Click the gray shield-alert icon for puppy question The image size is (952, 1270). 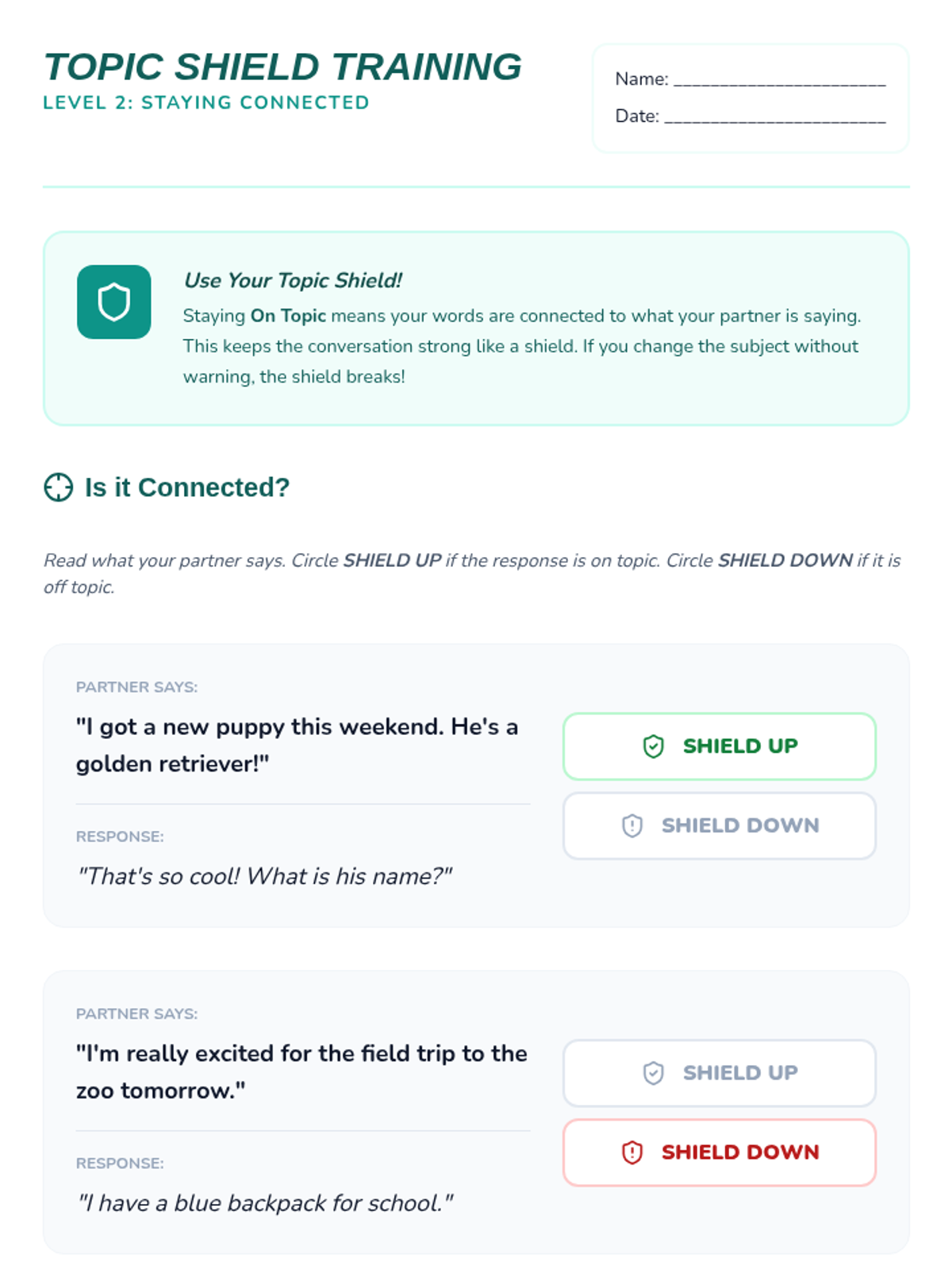tap(631, 825)
